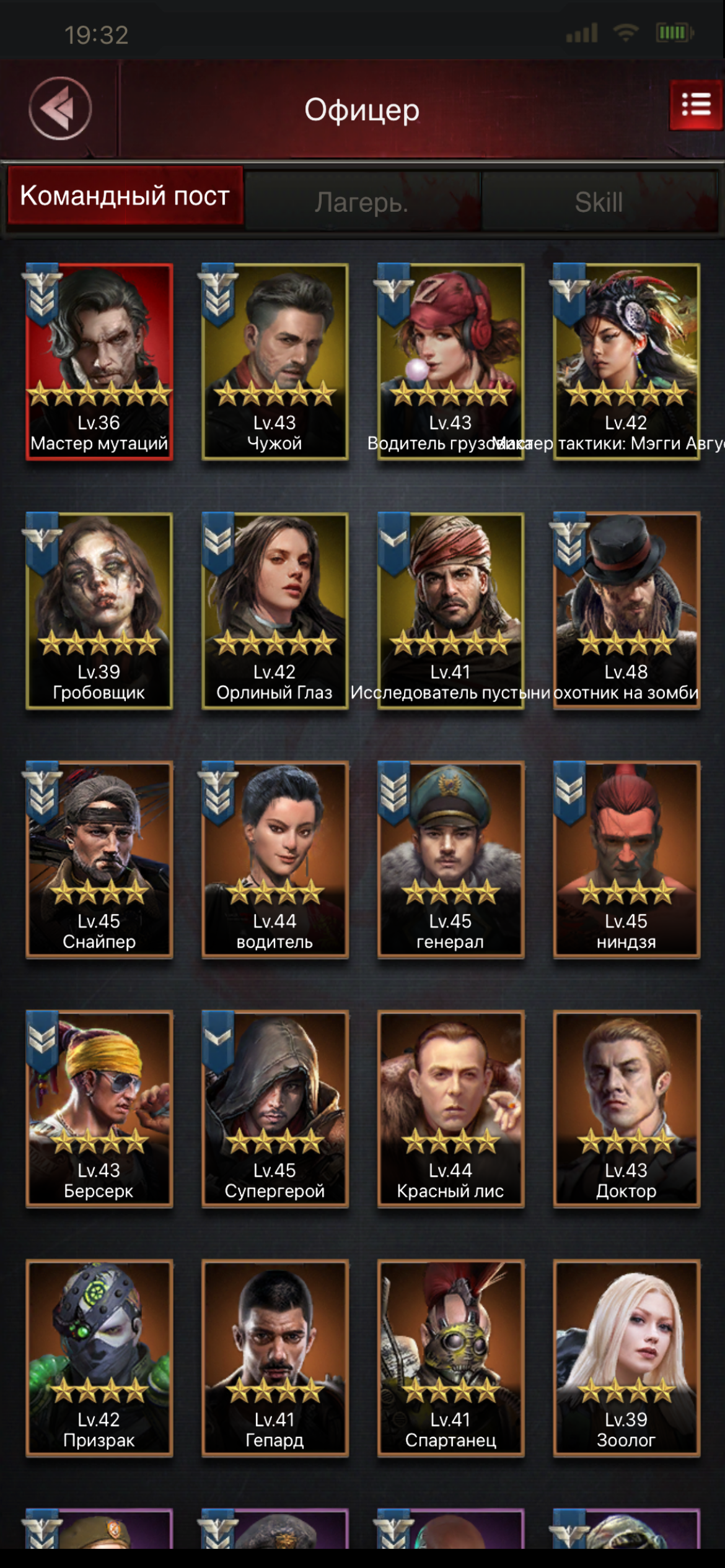This screenshot has height=1568, width=725.
Task: Tap rank badge on Берсерк card
Action: click(42, 1042)
